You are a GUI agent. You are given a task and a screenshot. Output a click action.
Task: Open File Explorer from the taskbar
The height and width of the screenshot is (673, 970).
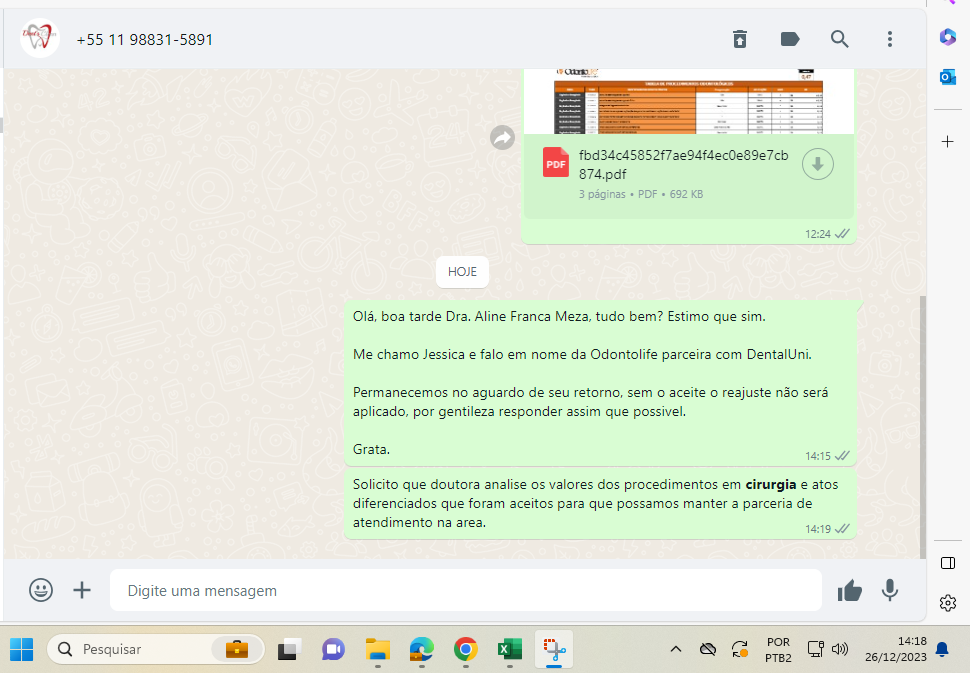377,649
